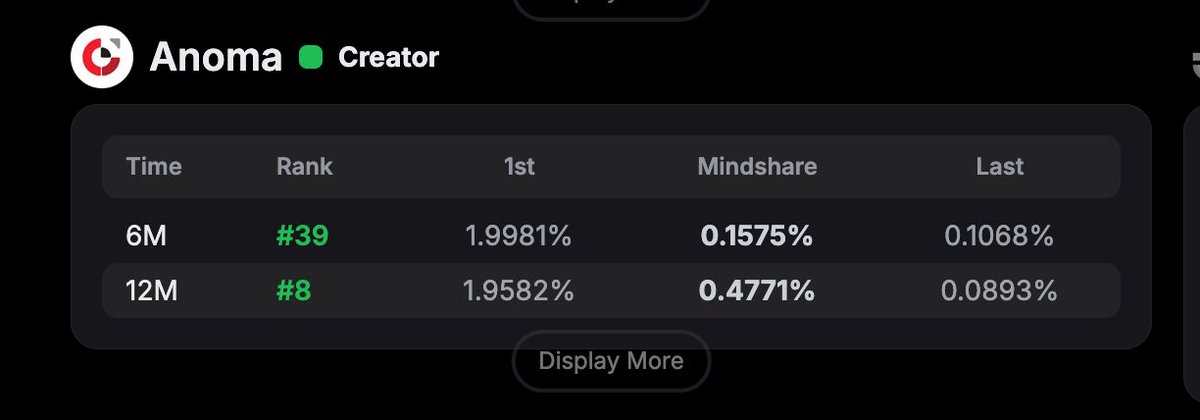Click the Anoma round logo icon
1200x420 pixels.
tap(102, 58)
